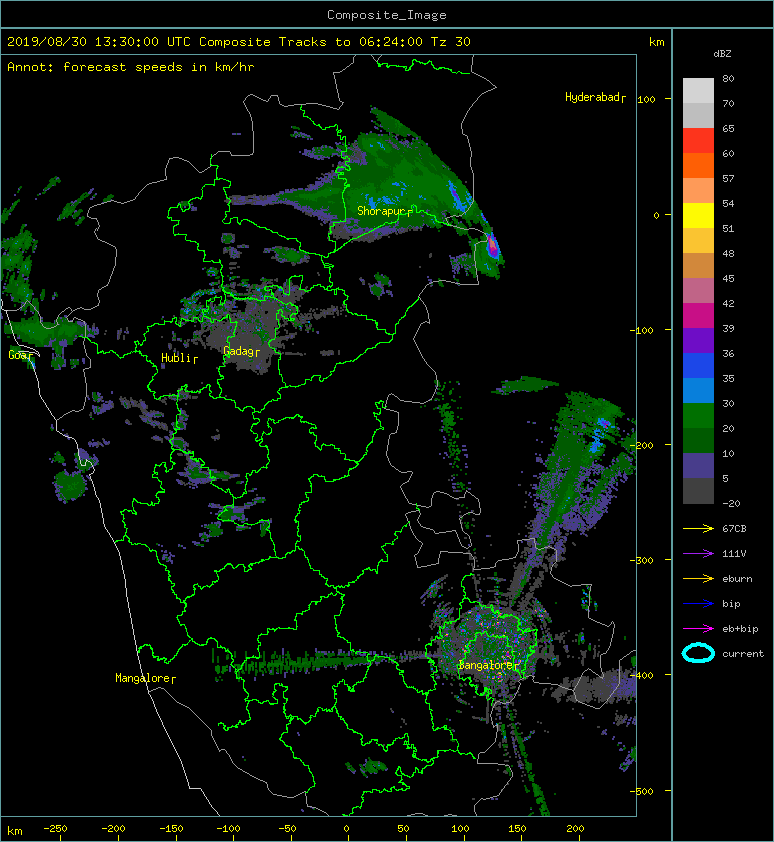Click the eb+bip legend label
This screenshot has height=842, width=774.
pyautogui.click(x=740, y=629)
